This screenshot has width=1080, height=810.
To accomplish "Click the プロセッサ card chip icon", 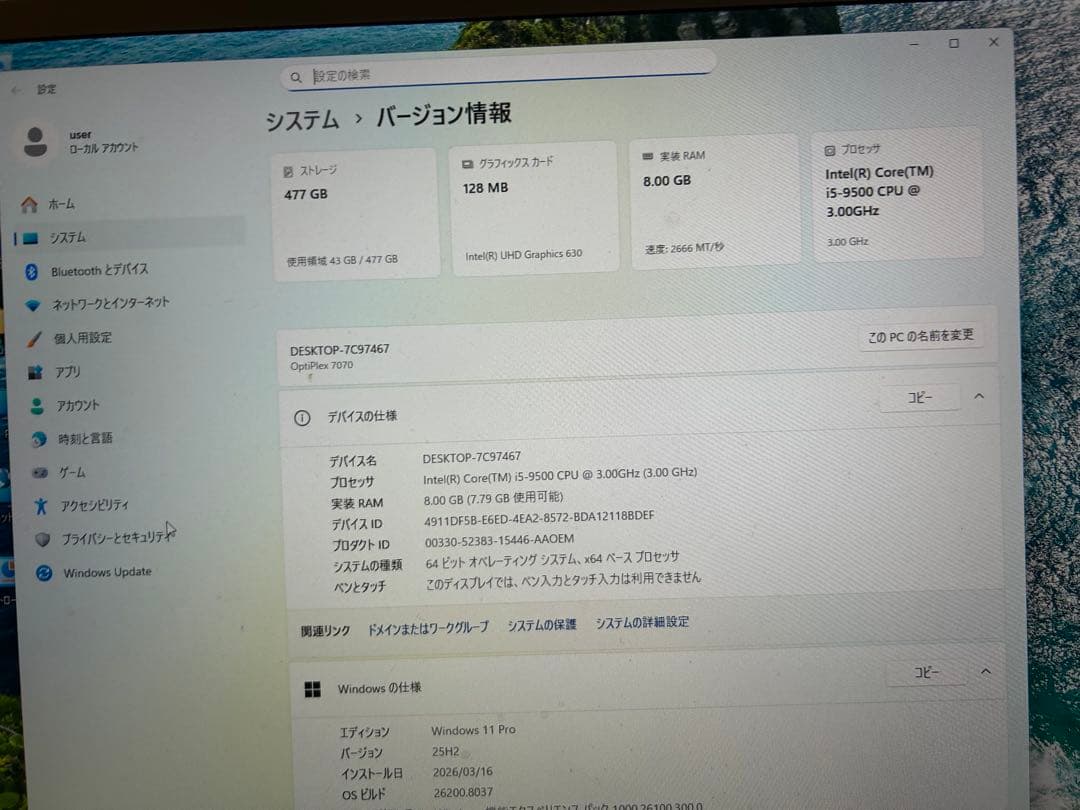I will click(x=830, y=150).
